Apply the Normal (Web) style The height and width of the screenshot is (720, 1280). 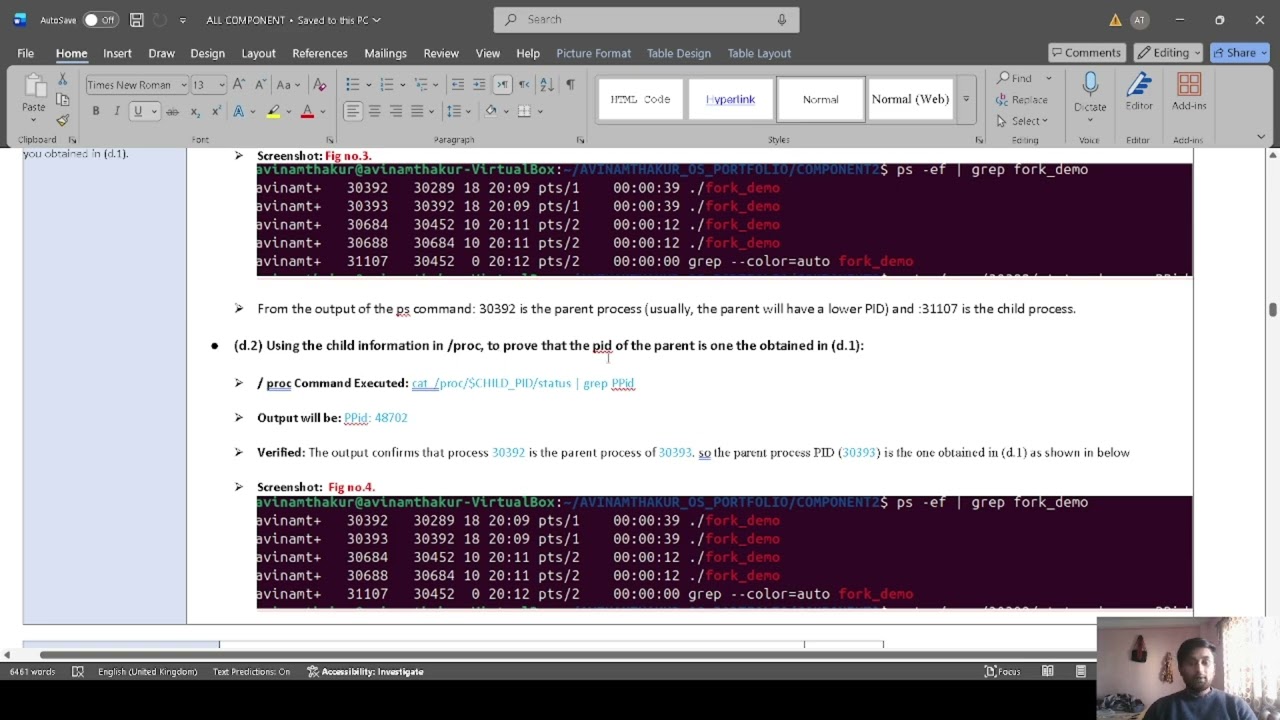[910, 99]
